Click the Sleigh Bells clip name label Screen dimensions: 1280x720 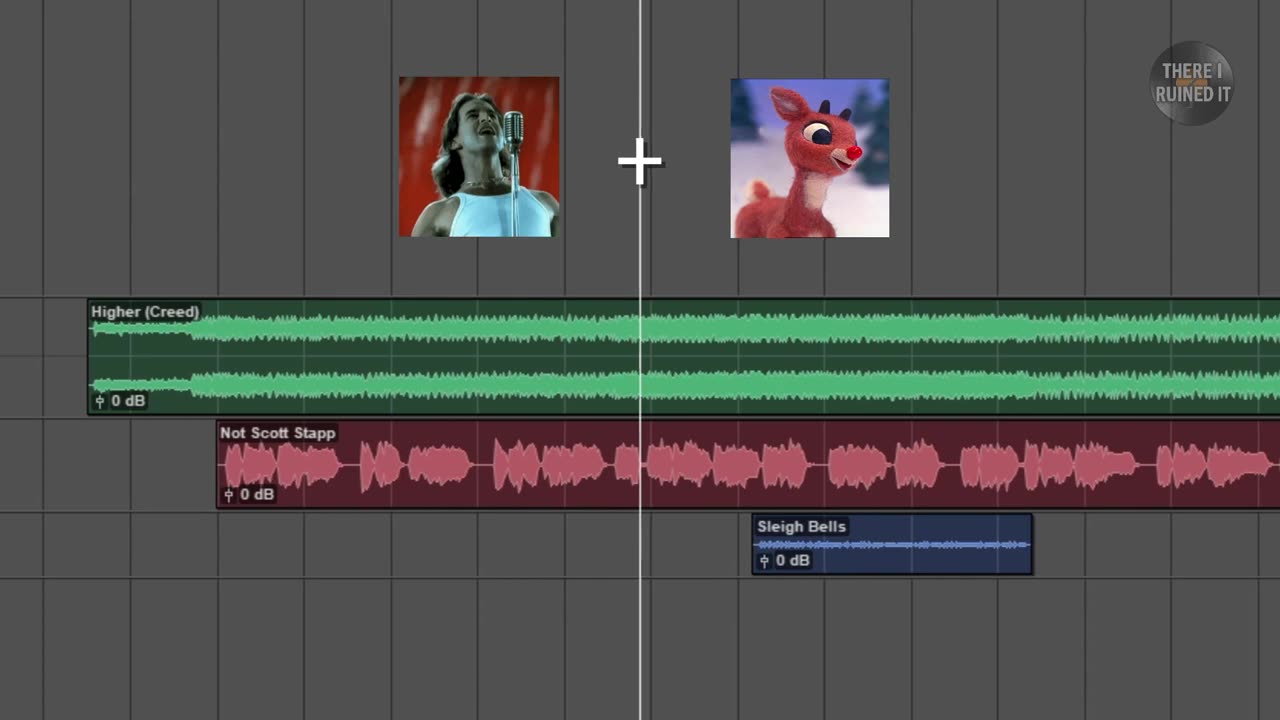(x=801, y=526)
